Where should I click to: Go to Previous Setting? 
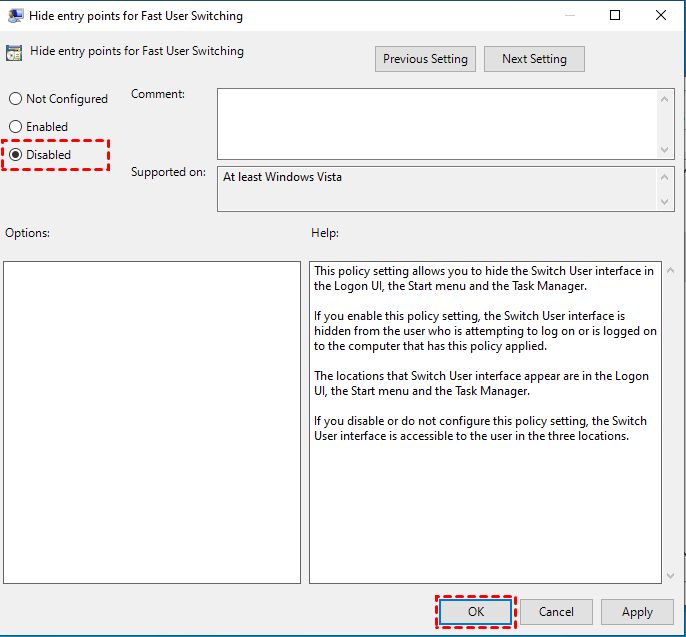pyautogui.click(x=425, y=59)
